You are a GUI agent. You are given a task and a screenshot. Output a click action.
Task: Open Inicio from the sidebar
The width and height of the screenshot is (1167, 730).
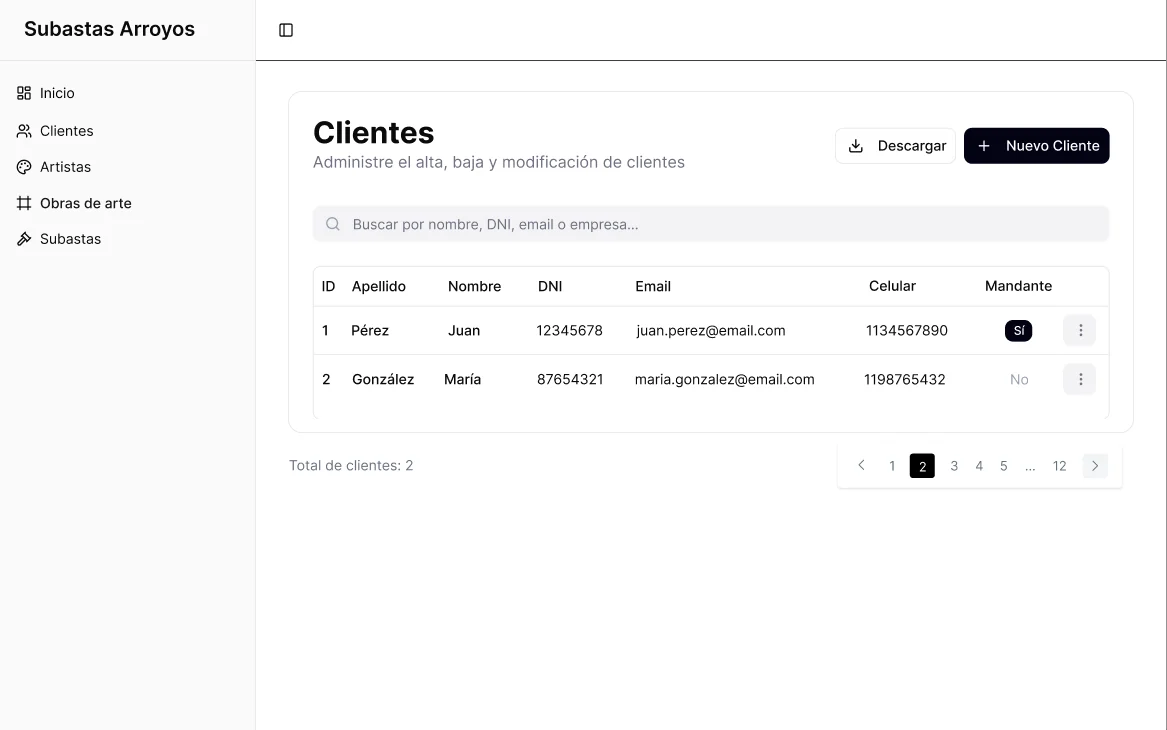tap(46, 93)
